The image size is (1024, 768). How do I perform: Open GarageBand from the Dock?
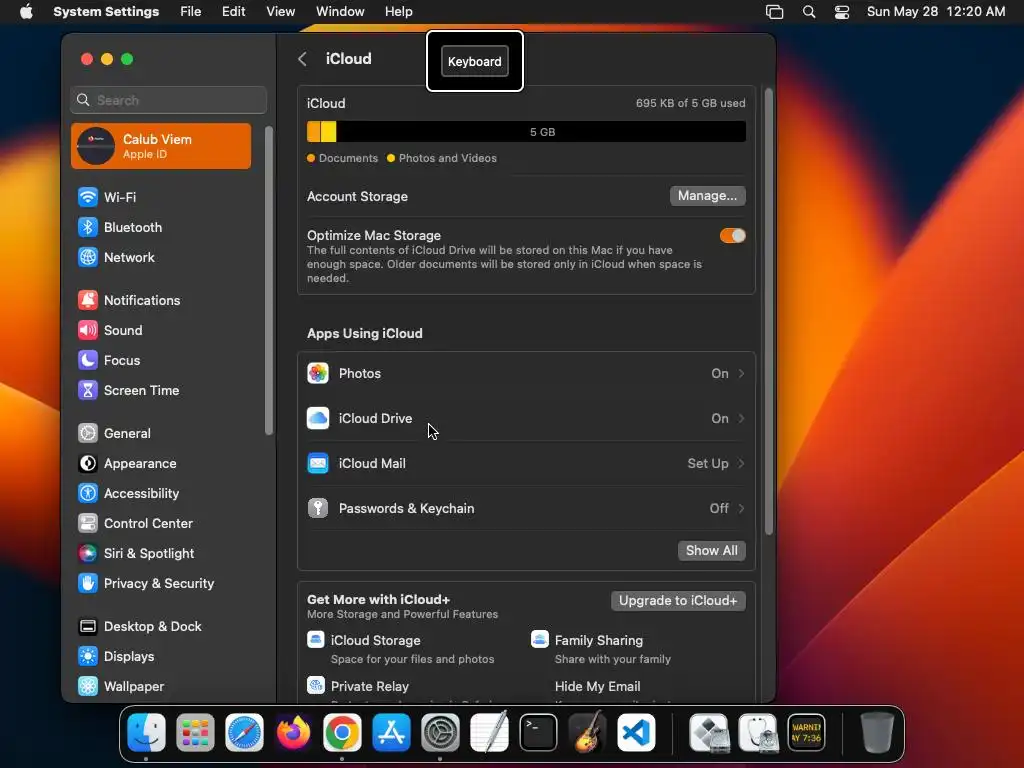coord(587,733)
